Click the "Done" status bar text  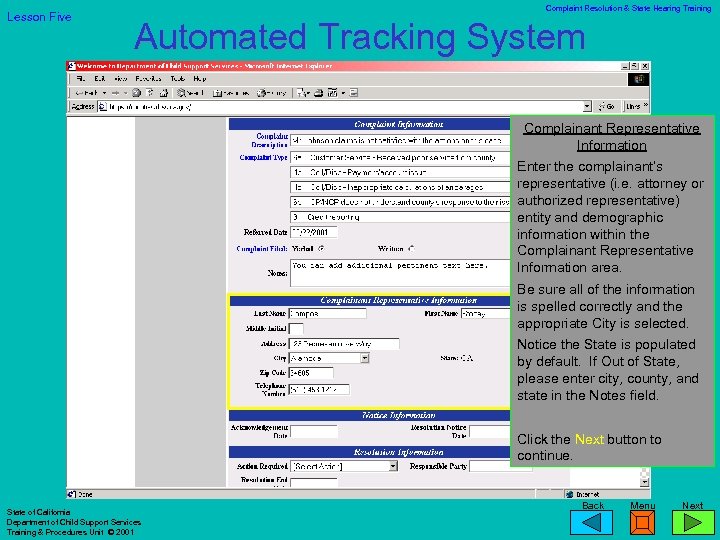pos(85,495)
